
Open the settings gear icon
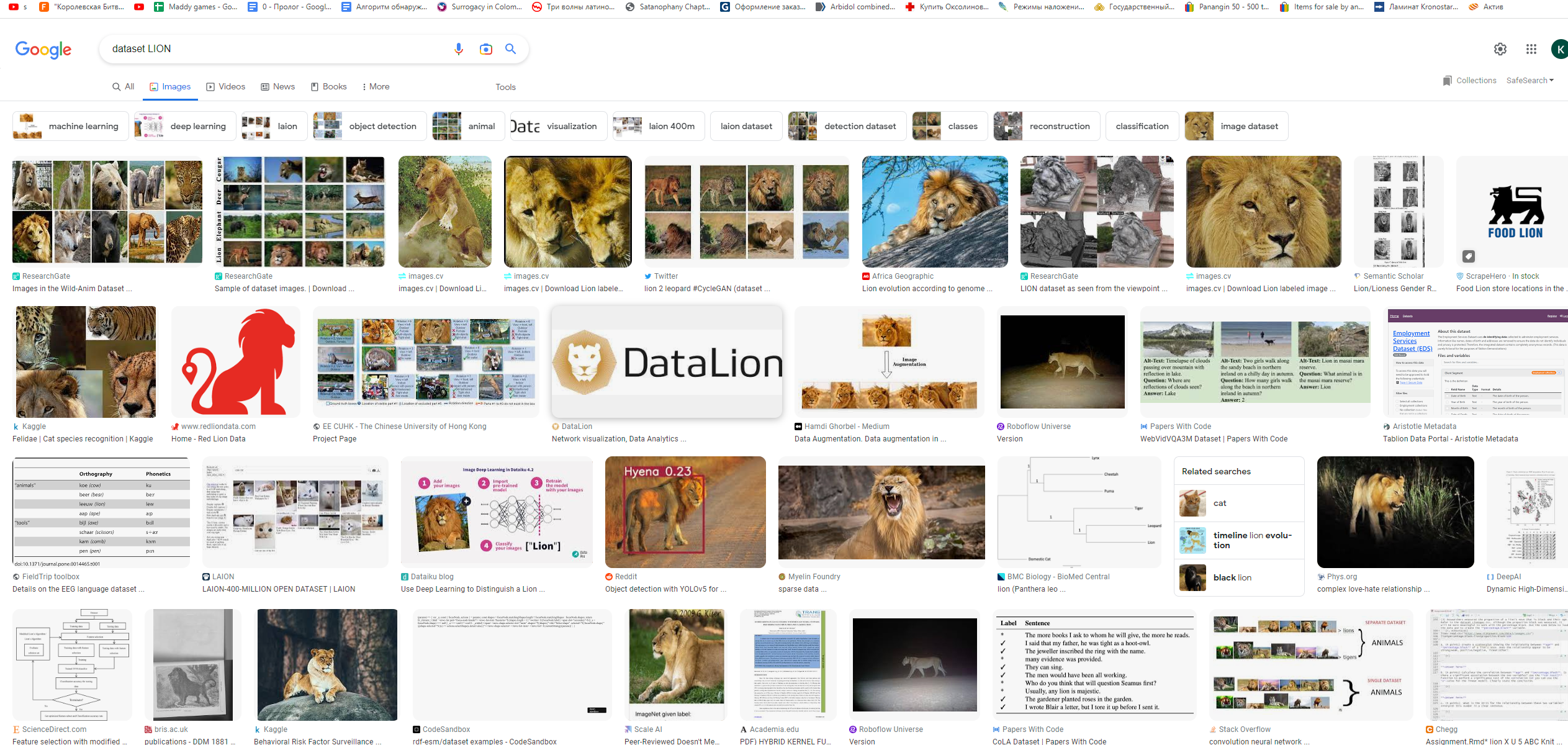[x=1500, y=49]
